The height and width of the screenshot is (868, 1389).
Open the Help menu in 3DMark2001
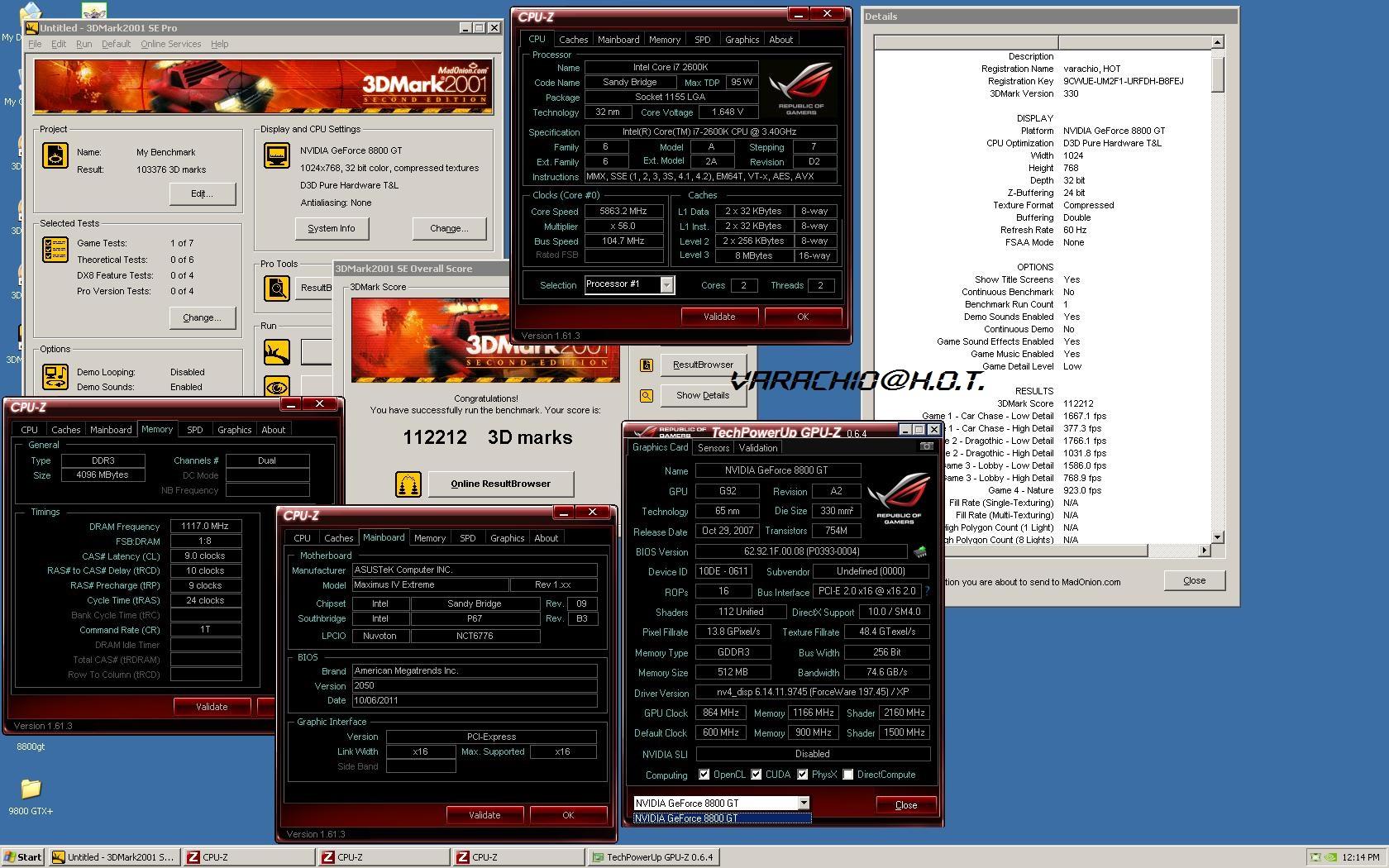tap(219, 44)
